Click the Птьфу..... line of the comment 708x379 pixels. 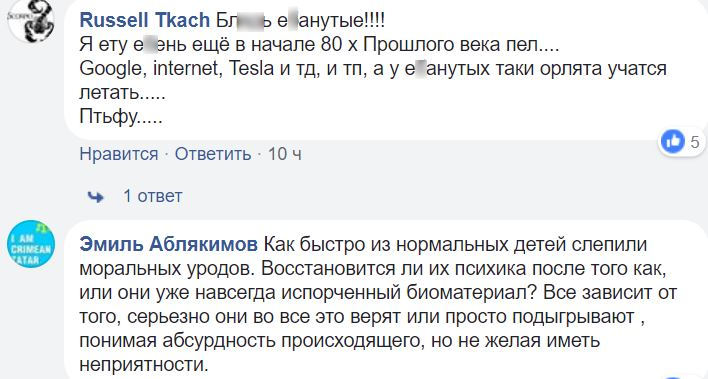121,117
